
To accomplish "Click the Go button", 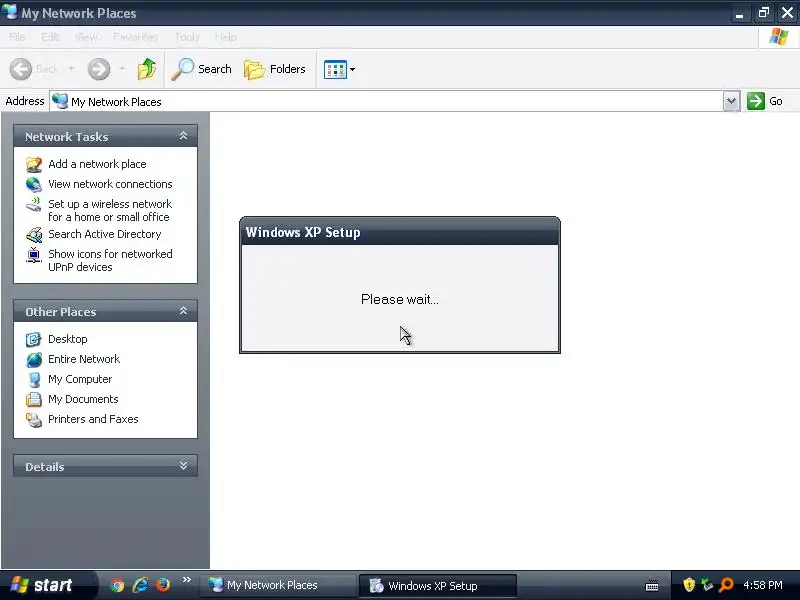I will [765, 101].
